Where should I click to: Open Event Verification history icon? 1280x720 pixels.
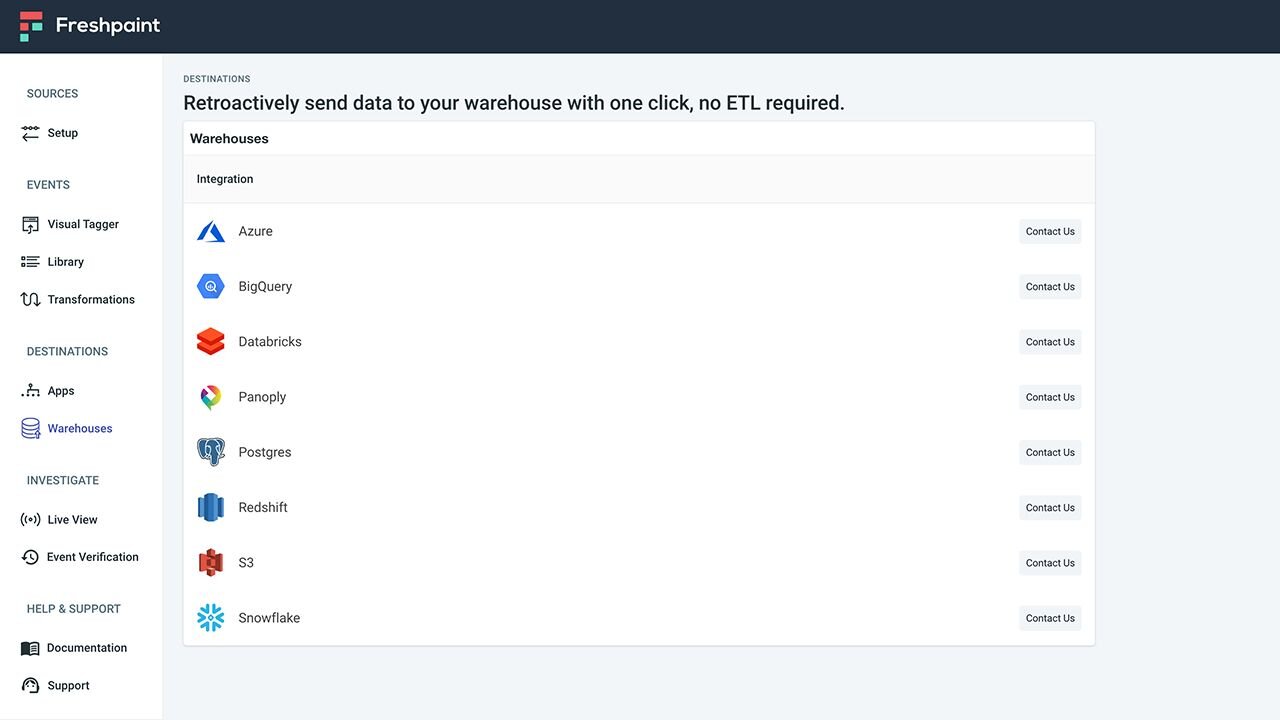[x=31, y=557]
